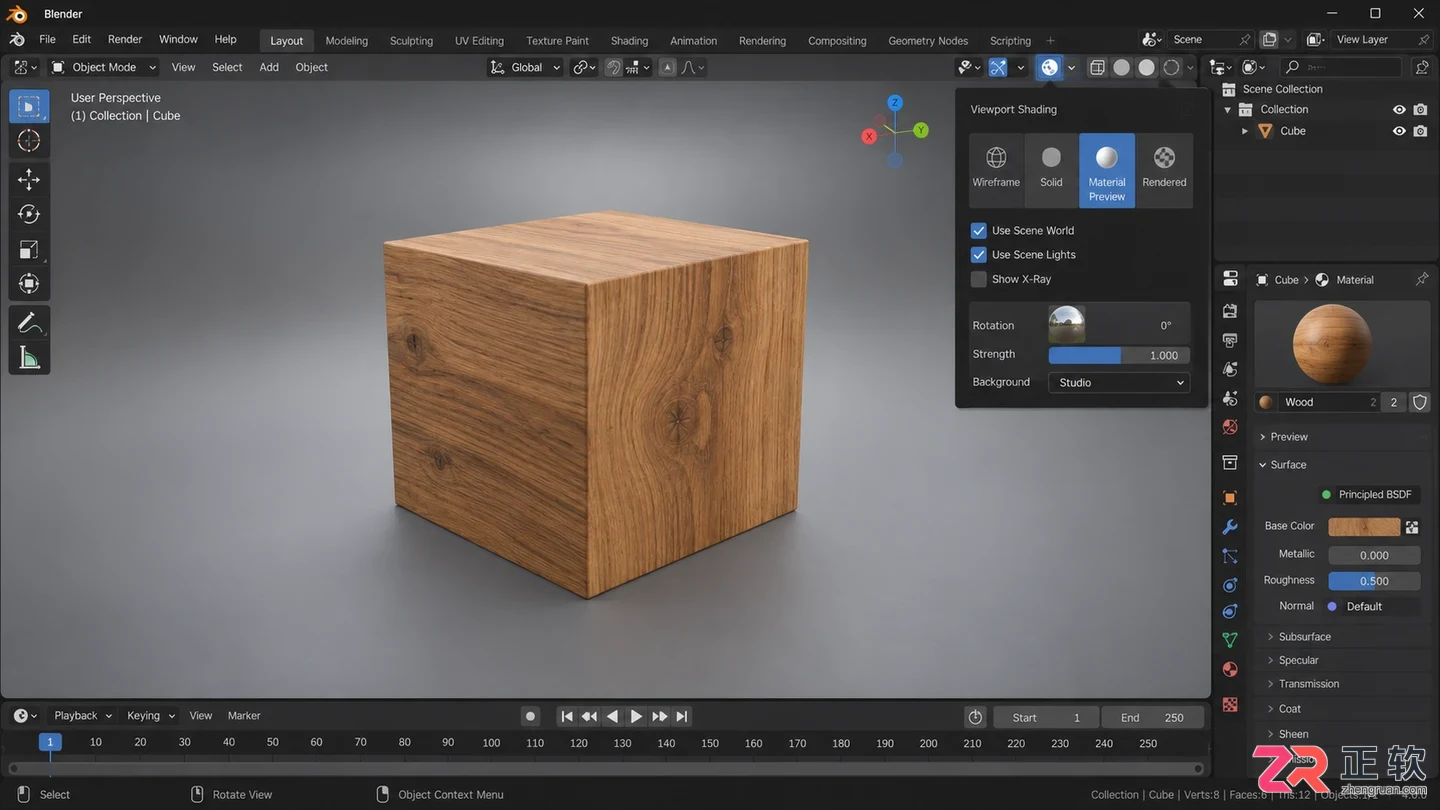This screenshot has width=1440, height=810.
Task: Switch viewport shading to Solid
Action: tap(1051, 169)
